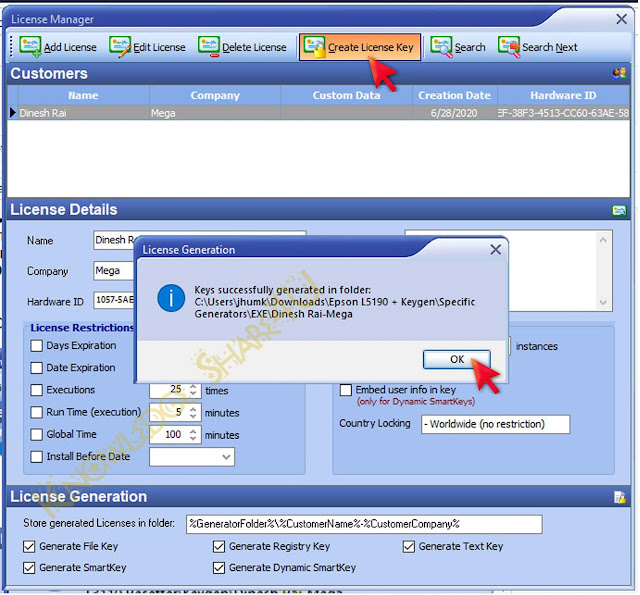Click the Custom Data column header
This screenshot has width=640, height=595.
347,95
